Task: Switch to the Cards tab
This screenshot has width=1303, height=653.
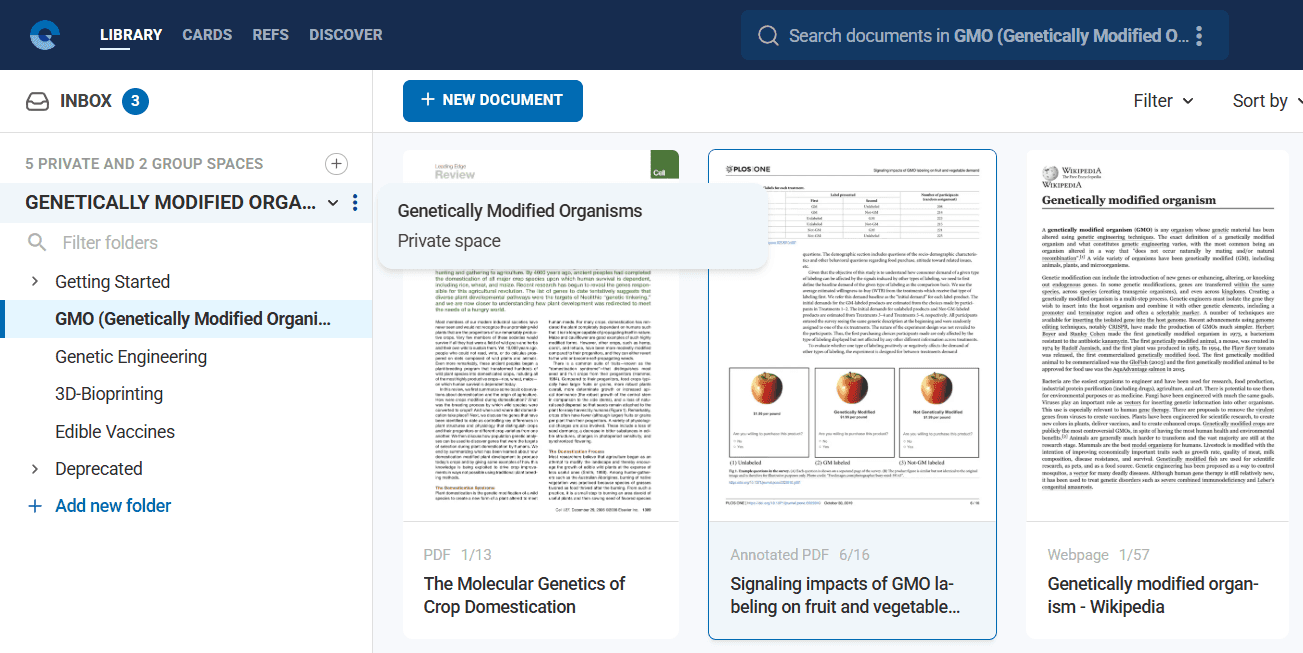Action: 207,35
